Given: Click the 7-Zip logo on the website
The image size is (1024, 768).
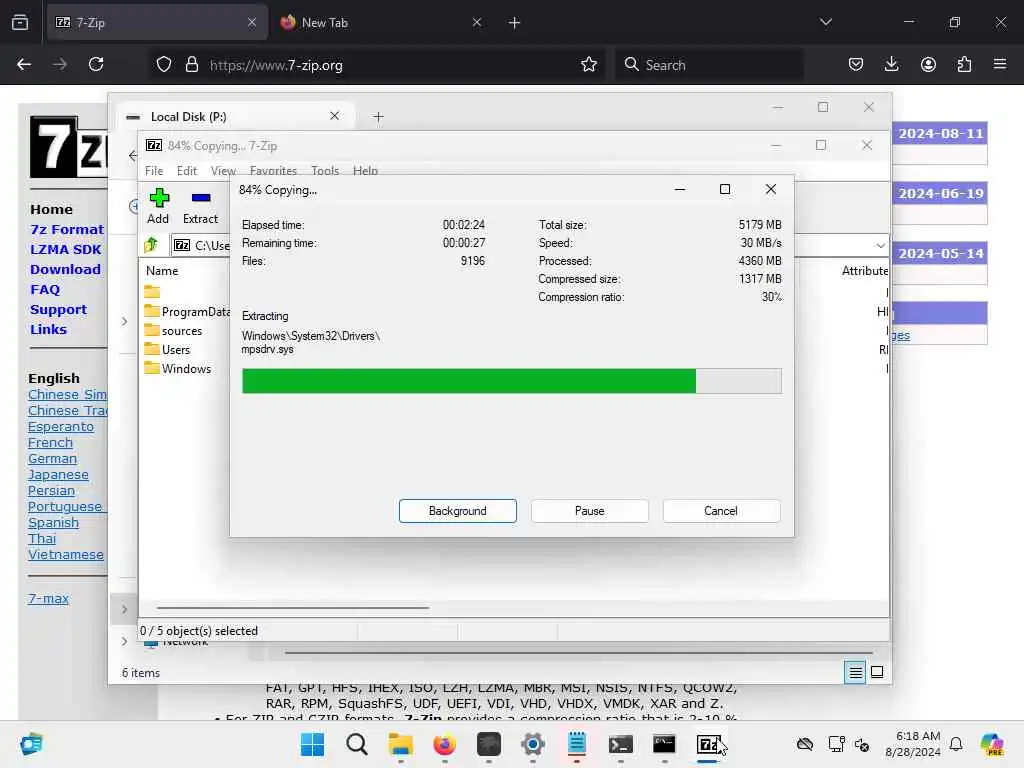Looking at the screenshot, I should pyautogui.click(x=69, y=147).
